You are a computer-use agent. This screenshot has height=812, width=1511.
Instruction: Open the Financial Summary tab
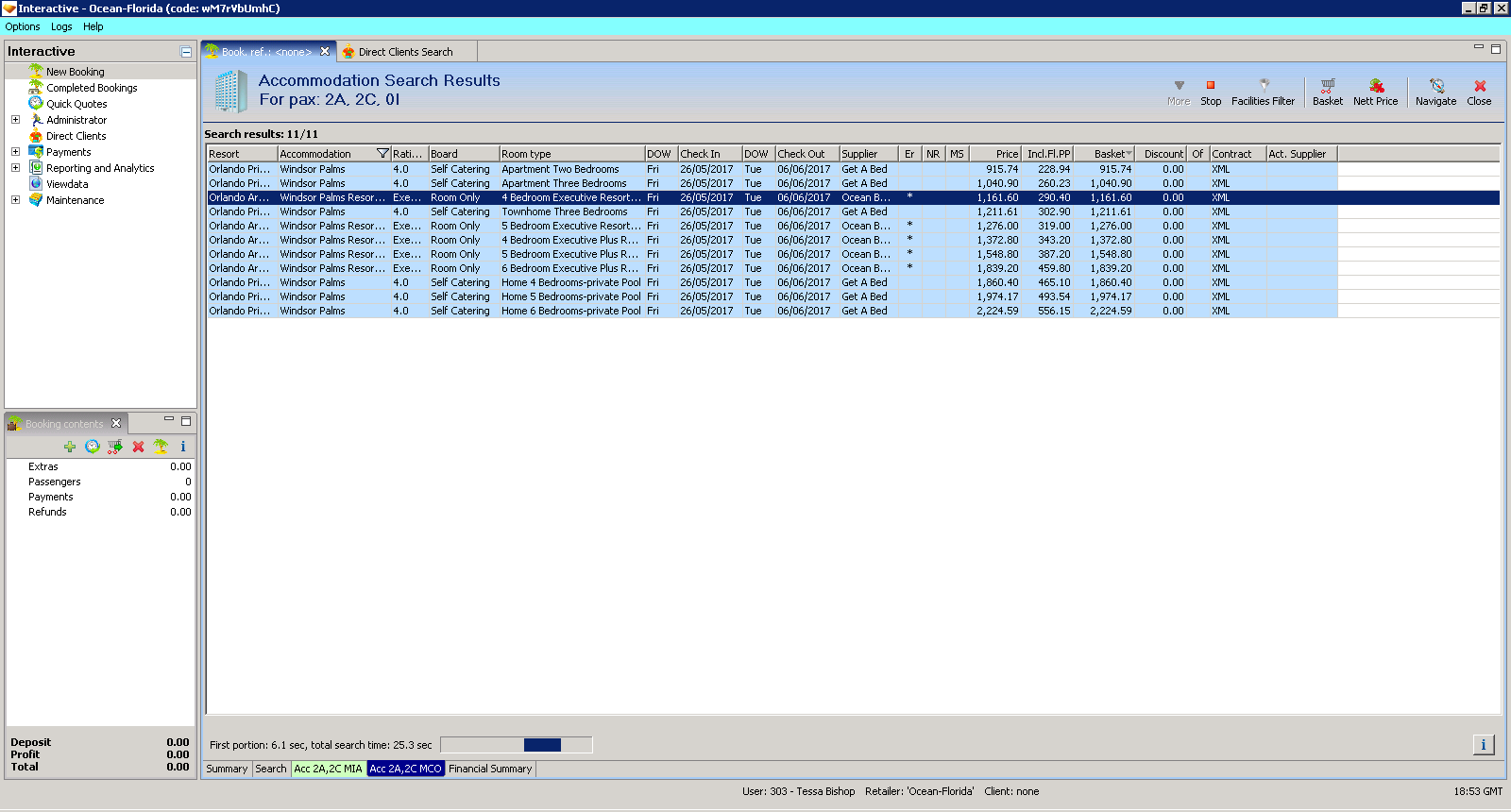tap(490, 769)
